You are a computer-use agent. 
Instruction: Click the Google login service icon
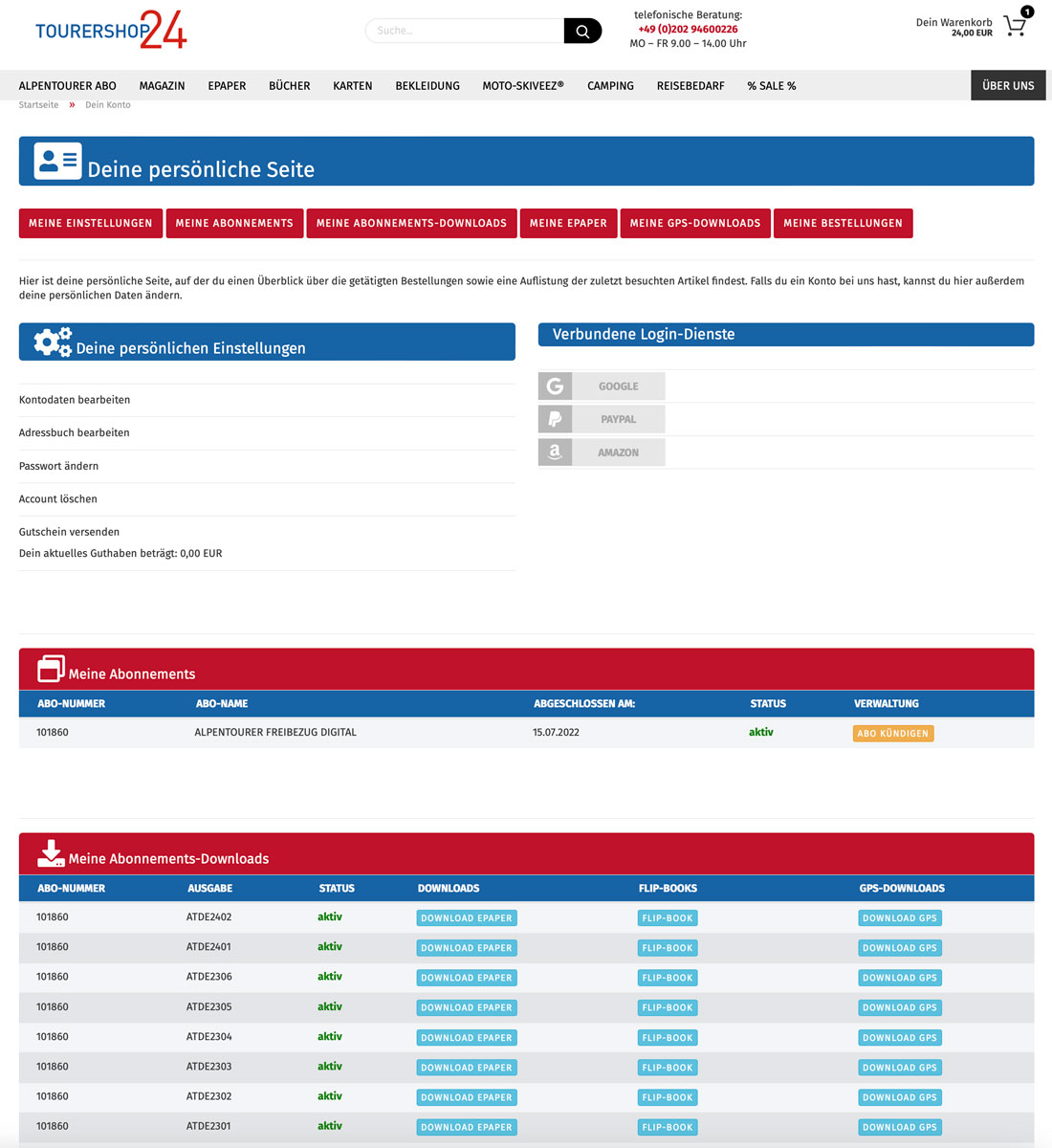tap(555, 386)
